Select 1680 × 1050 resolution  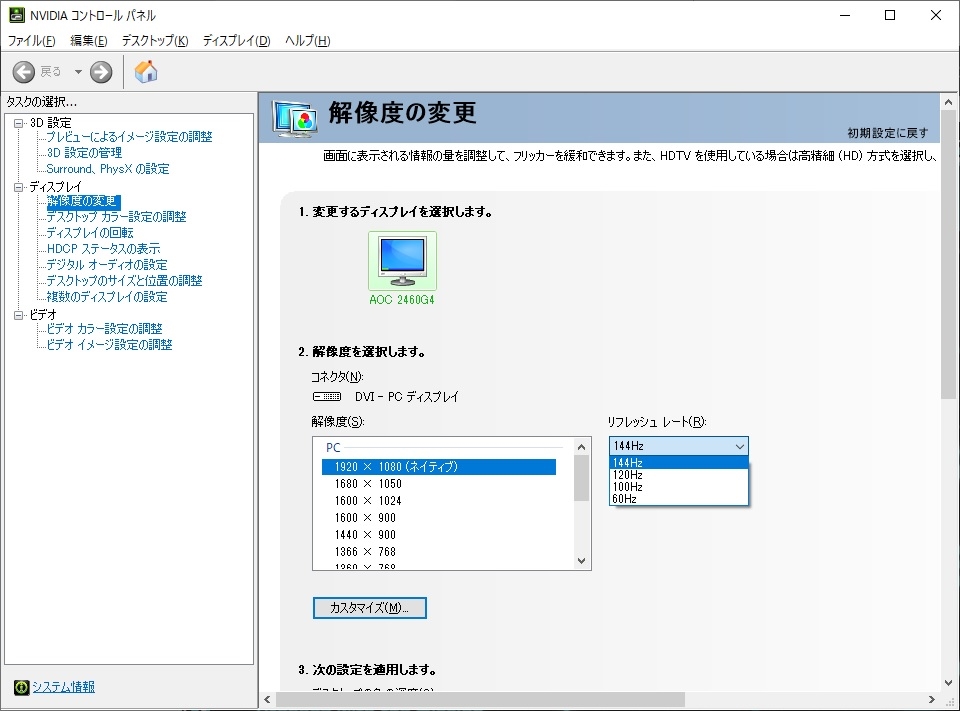click(439, 484)
